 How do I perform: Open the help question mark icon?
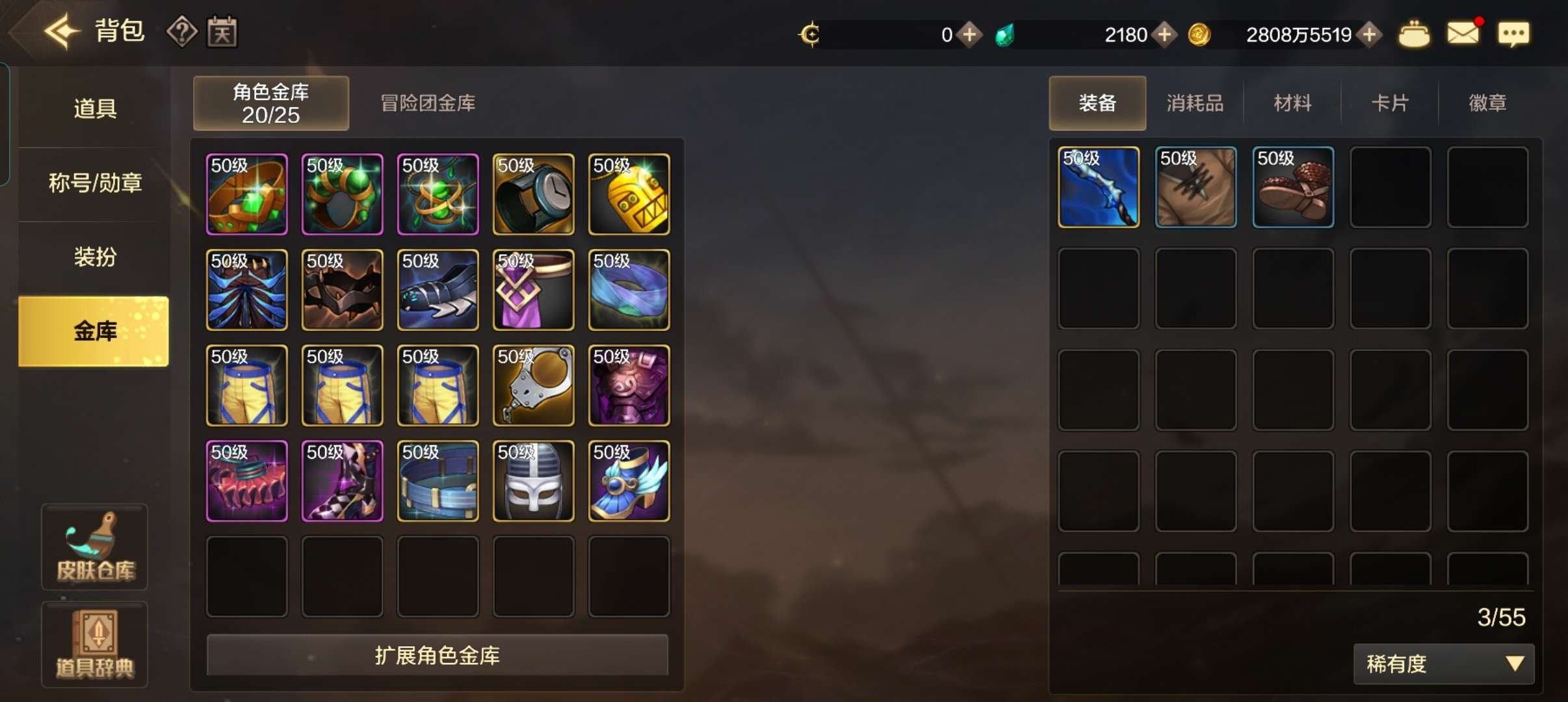(x=182, y=32)
